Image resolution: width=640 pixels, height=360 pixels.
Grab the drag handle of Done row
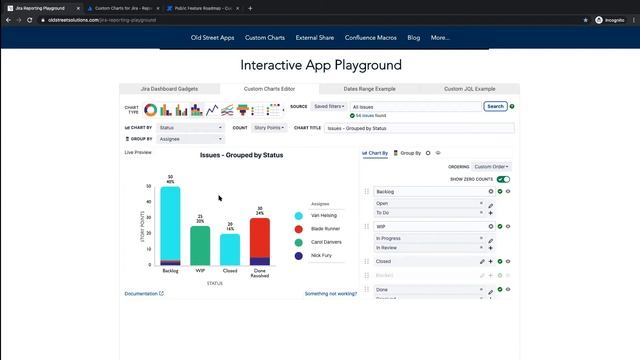367,289
